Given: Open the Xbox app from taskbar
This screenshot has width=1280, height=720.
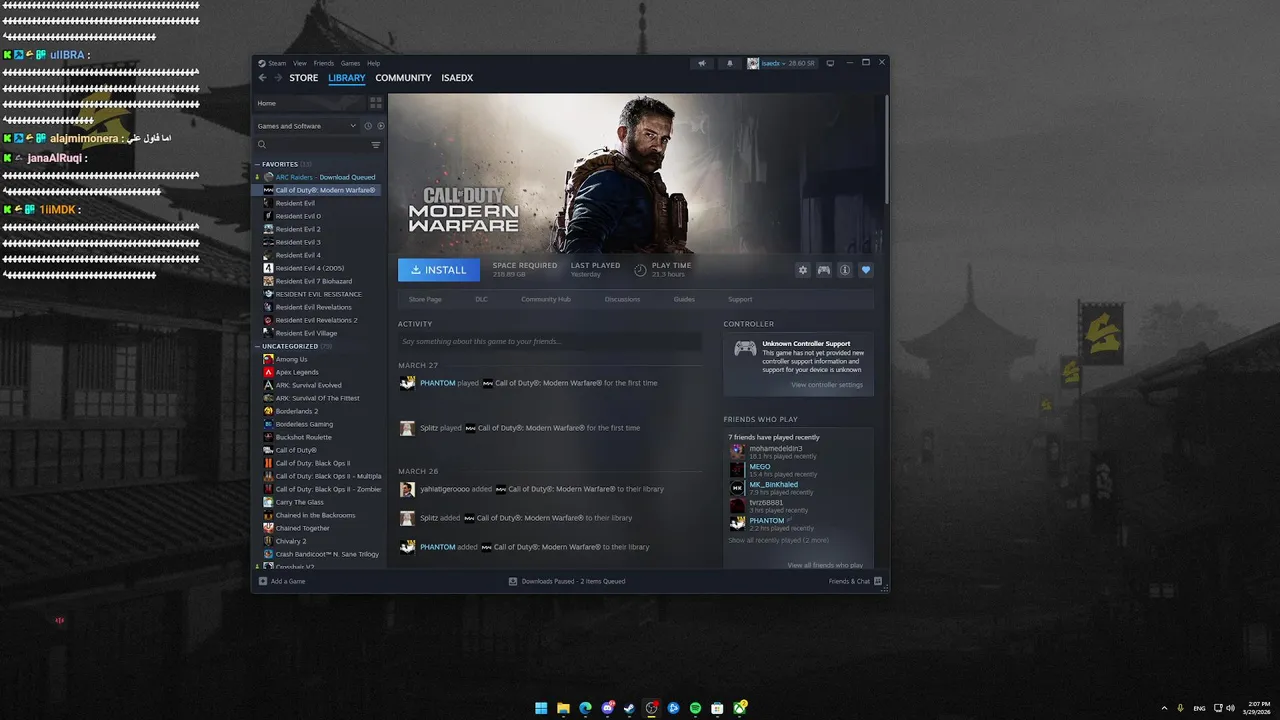Looking at the screenshot, I should coord(739,708).
